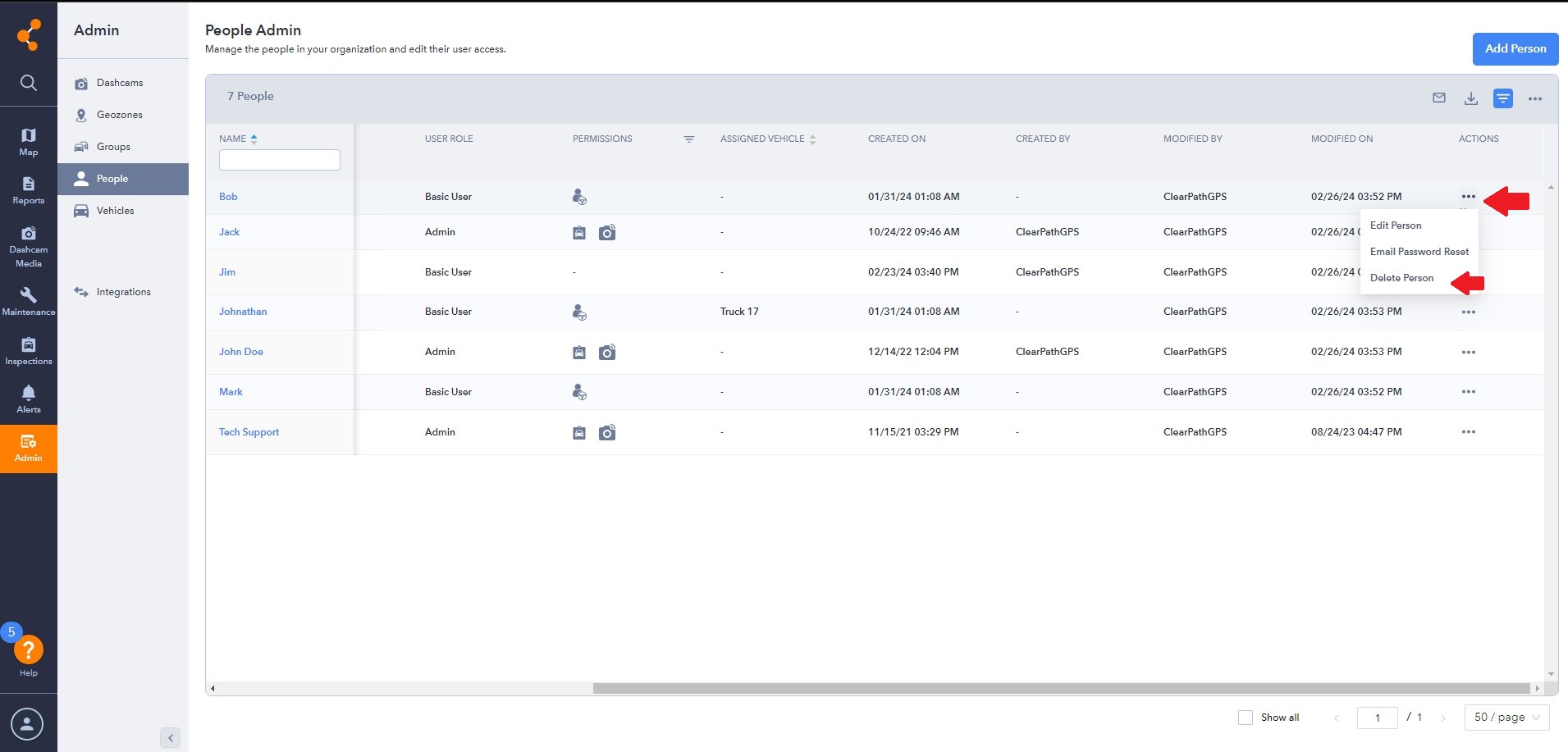The height and width of the screenshot is (752, 1568).
Task: Click the vertical scrollbar down arrow
Action: coord(1551,674)
